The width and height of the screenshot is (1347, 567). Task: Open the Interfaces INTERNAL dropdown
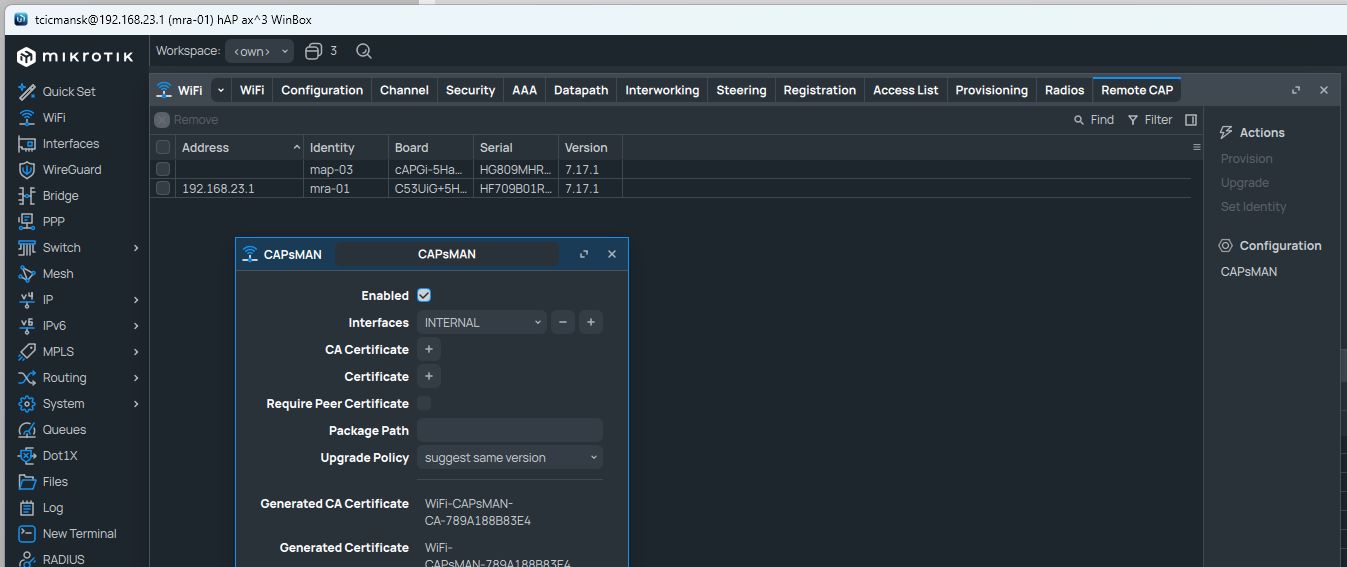(x=482, y=322)
